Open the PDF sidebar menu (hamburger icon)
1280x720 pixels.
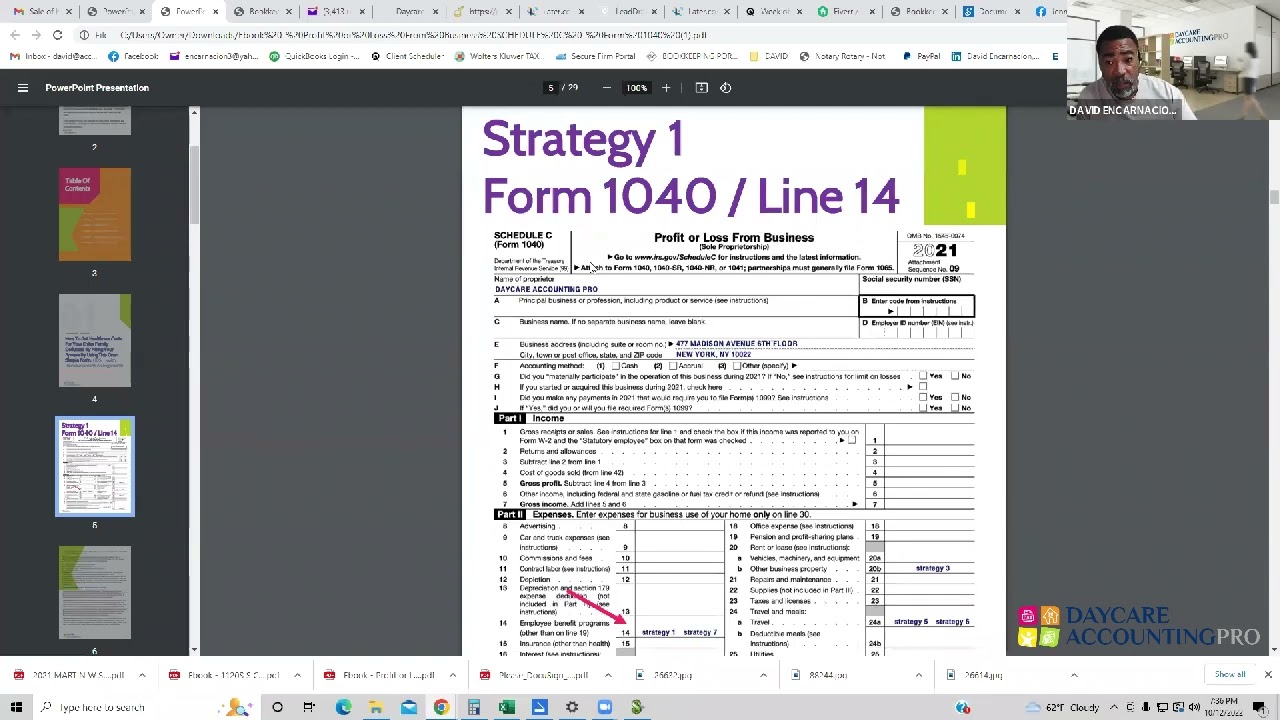tap(22, 88)
